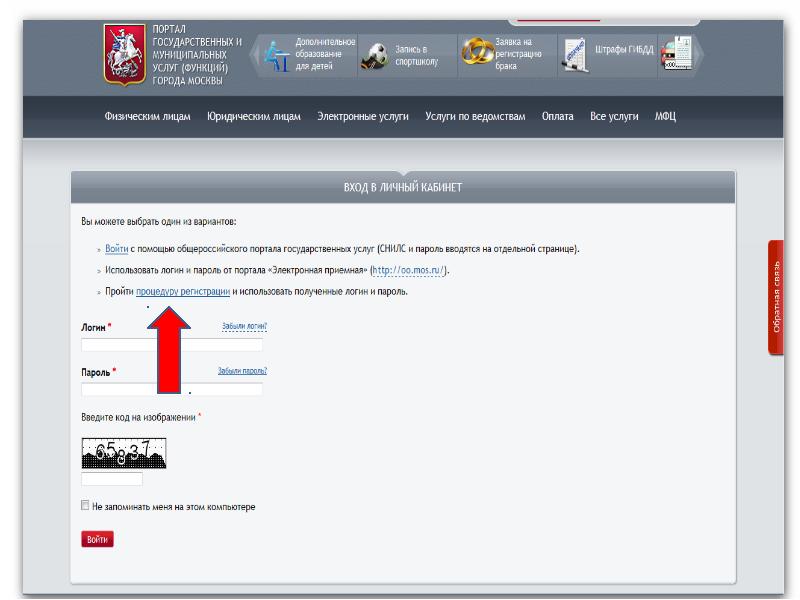800x600 pixels.
Task: Open the red "Обратная связь" side tab
Action: coord(777,297)
